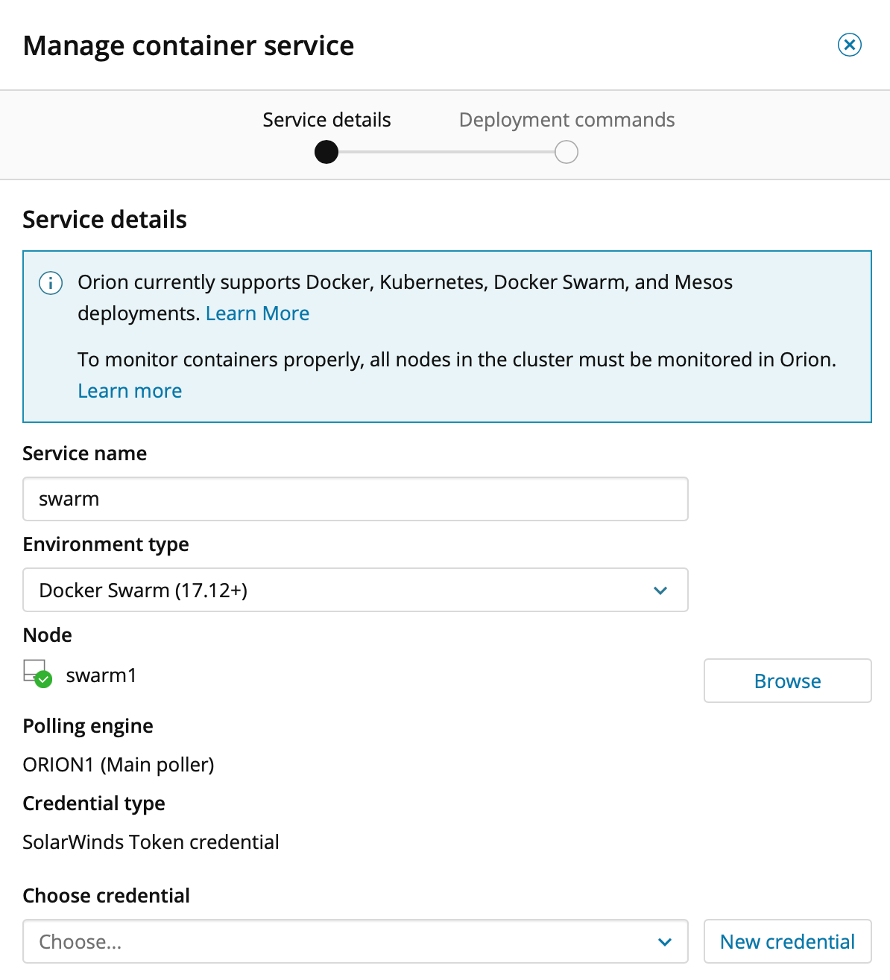Click the swarm1 node status icon
The image size is (890, 980).
37,674
